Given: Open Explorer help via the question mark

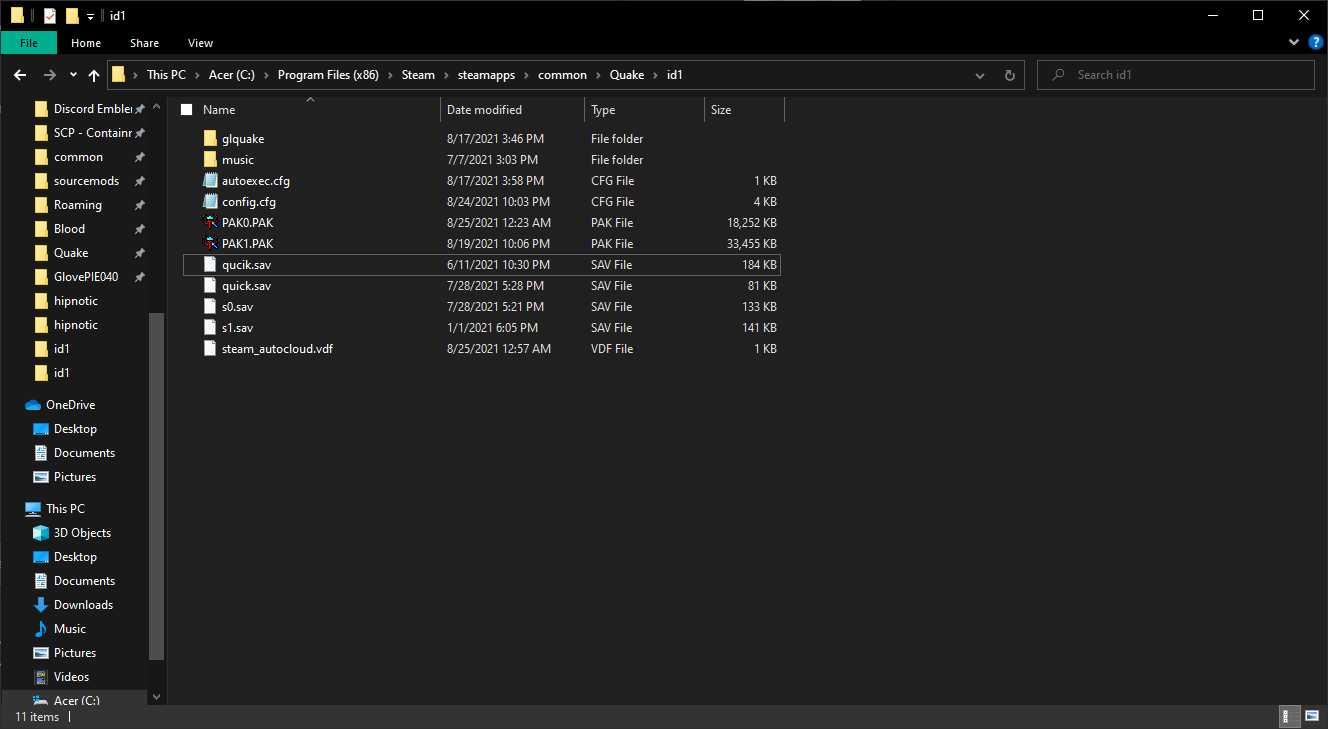Looking at the screenshot, I should pyautogui.click(x=1316, y=43).
